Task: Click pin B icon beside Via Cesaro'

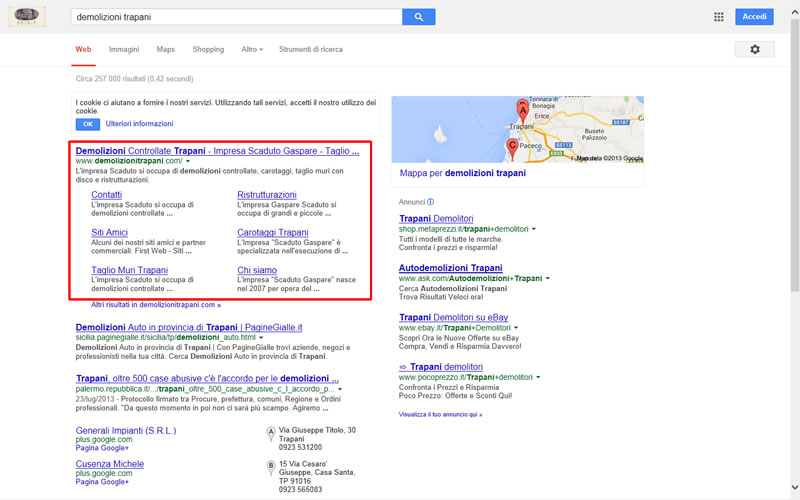Action: [x=271, y=468]
